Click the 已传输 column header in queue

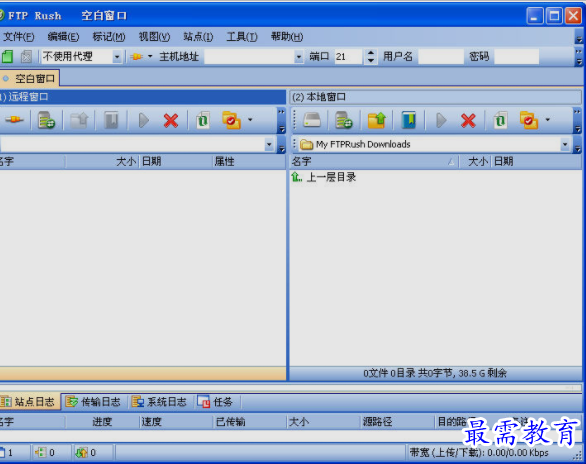coord(249,422)
